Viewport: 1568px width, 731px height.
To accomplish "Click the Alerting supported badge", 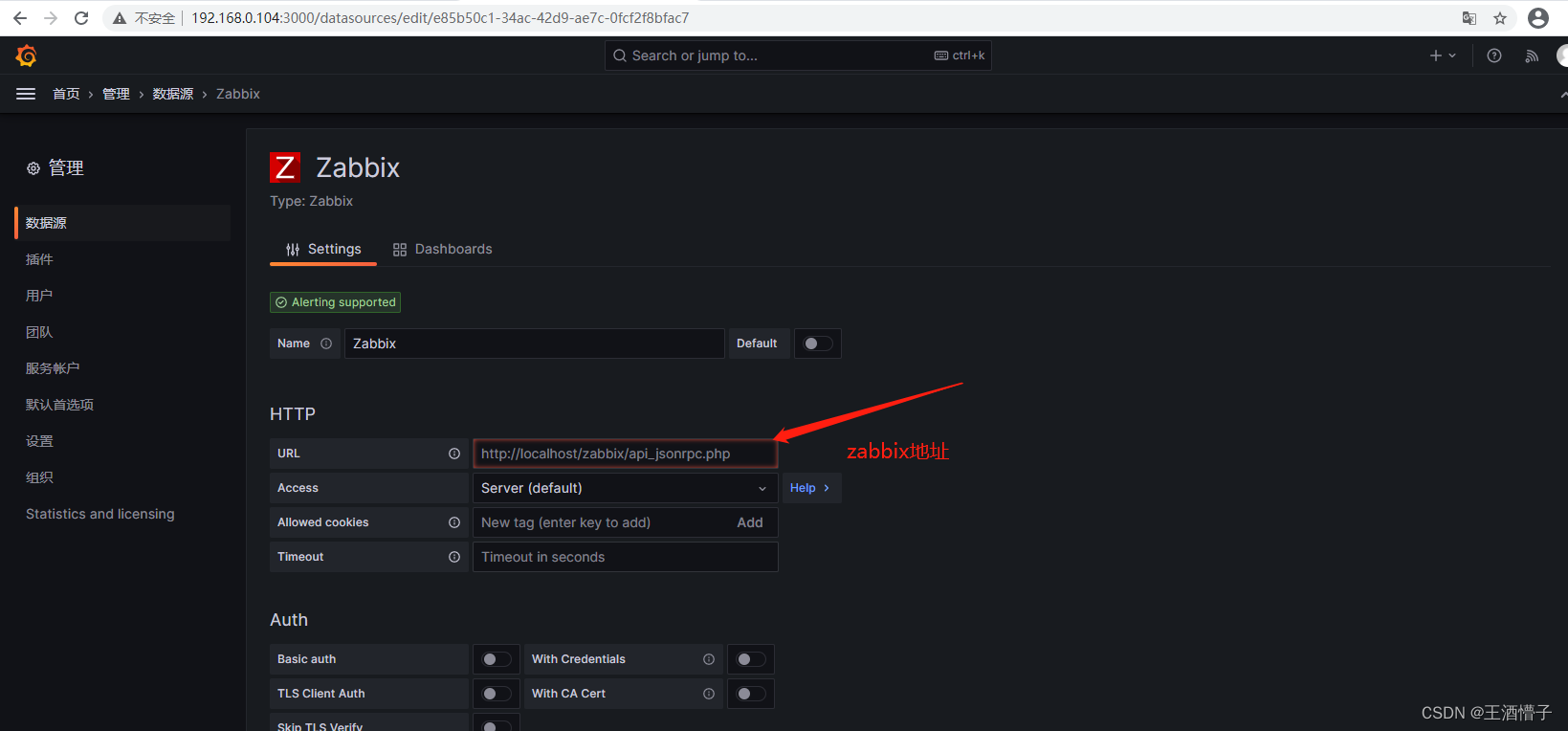I will (335, 302).
